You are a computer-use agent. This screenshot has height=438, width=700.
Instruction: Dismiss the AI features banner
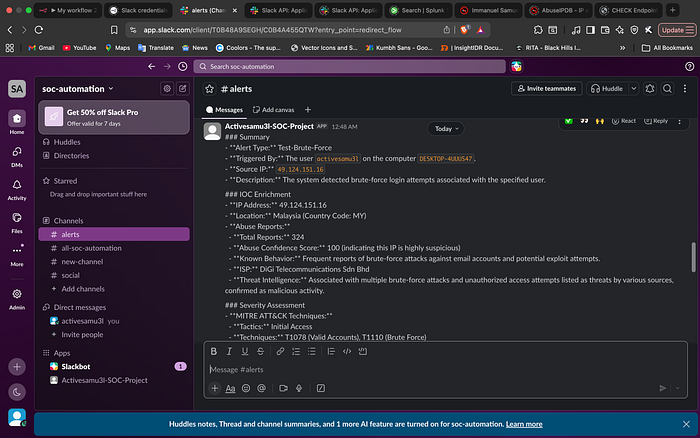pos(686,424)
